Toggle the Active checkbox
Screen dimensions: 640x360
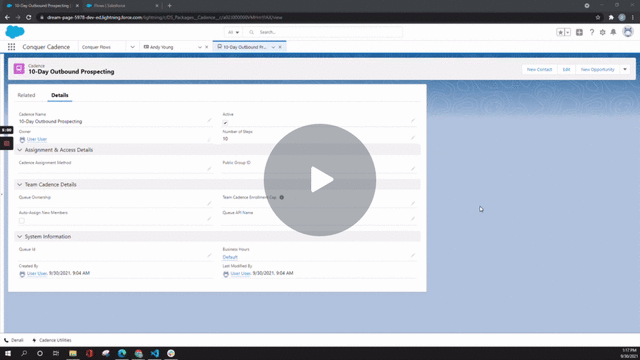pos(225,123)
